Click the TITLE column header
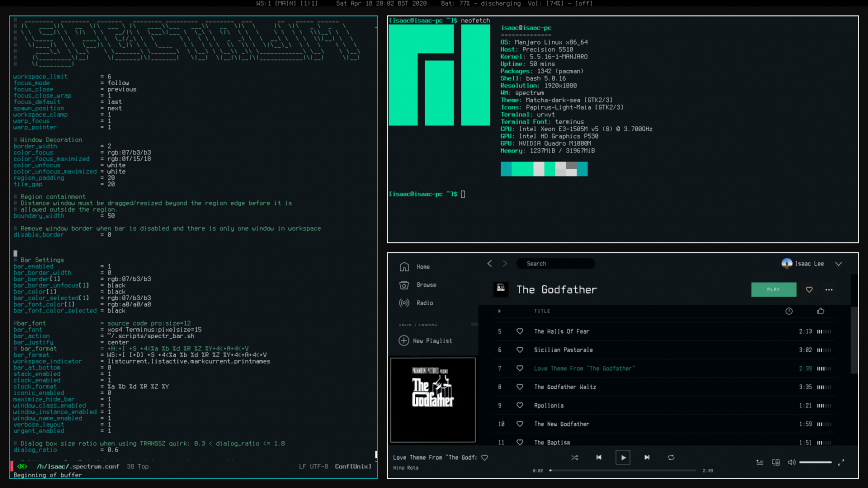This screenshot has width=868, height=488. [x=542, y=311]
